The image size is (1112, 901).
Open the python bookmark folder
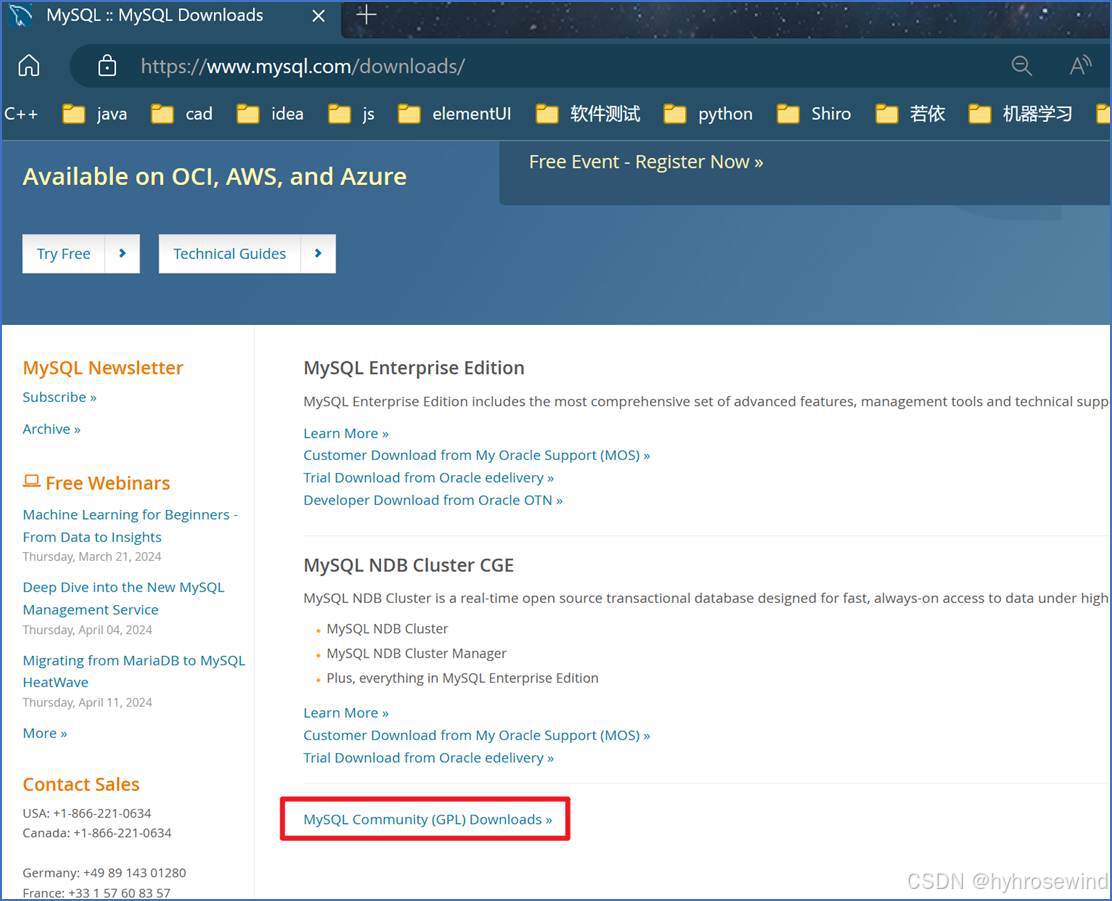coord(708,114)
